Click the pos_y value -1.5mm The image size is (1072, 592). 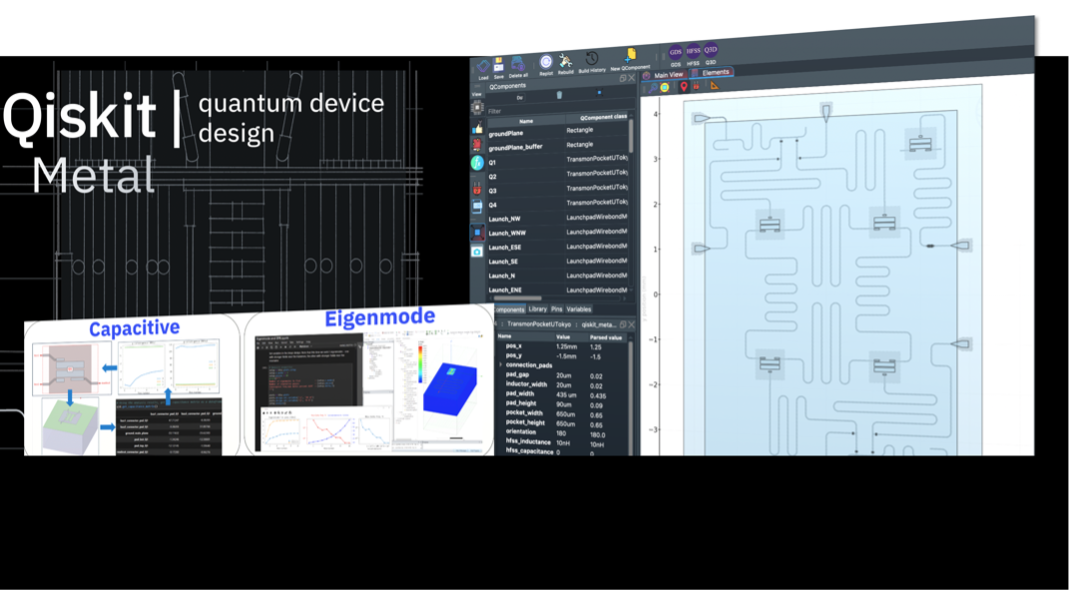[x=567, y=356]
